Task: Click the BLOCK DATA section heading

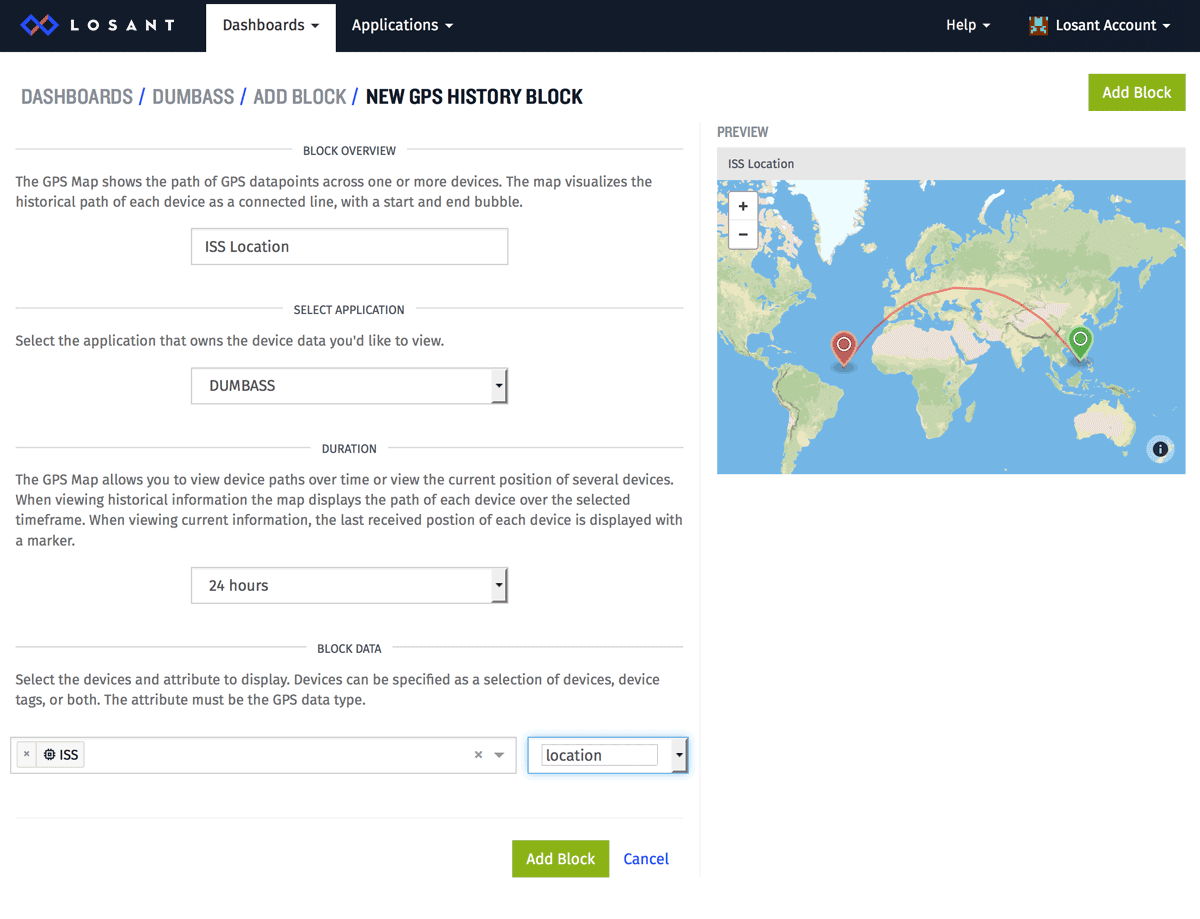Action: coord(349,649)
